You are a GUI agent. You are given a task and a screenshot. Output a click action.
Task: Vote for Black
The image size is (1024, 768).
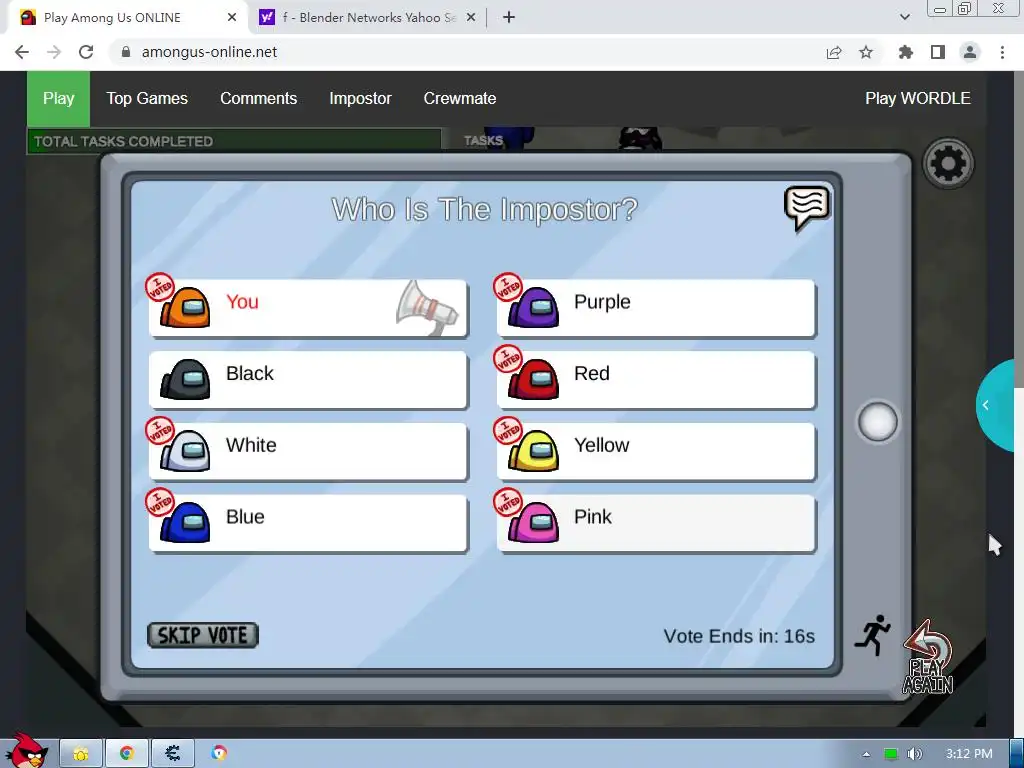point(308,380)
